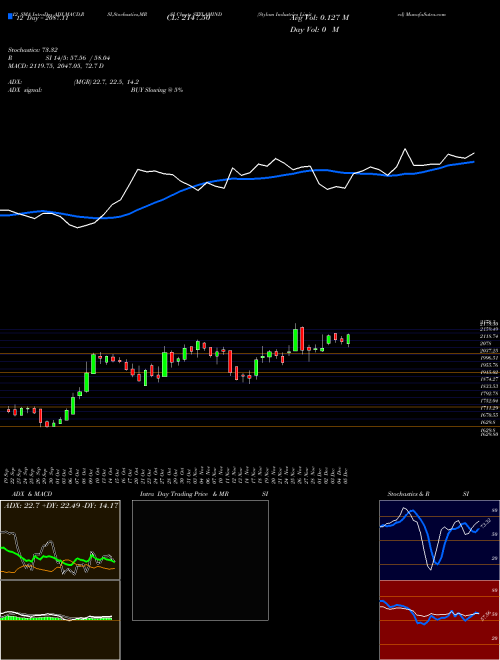
Task: Select the 'Avg Vol: 0.127 M' text
Action: point(319,18)
